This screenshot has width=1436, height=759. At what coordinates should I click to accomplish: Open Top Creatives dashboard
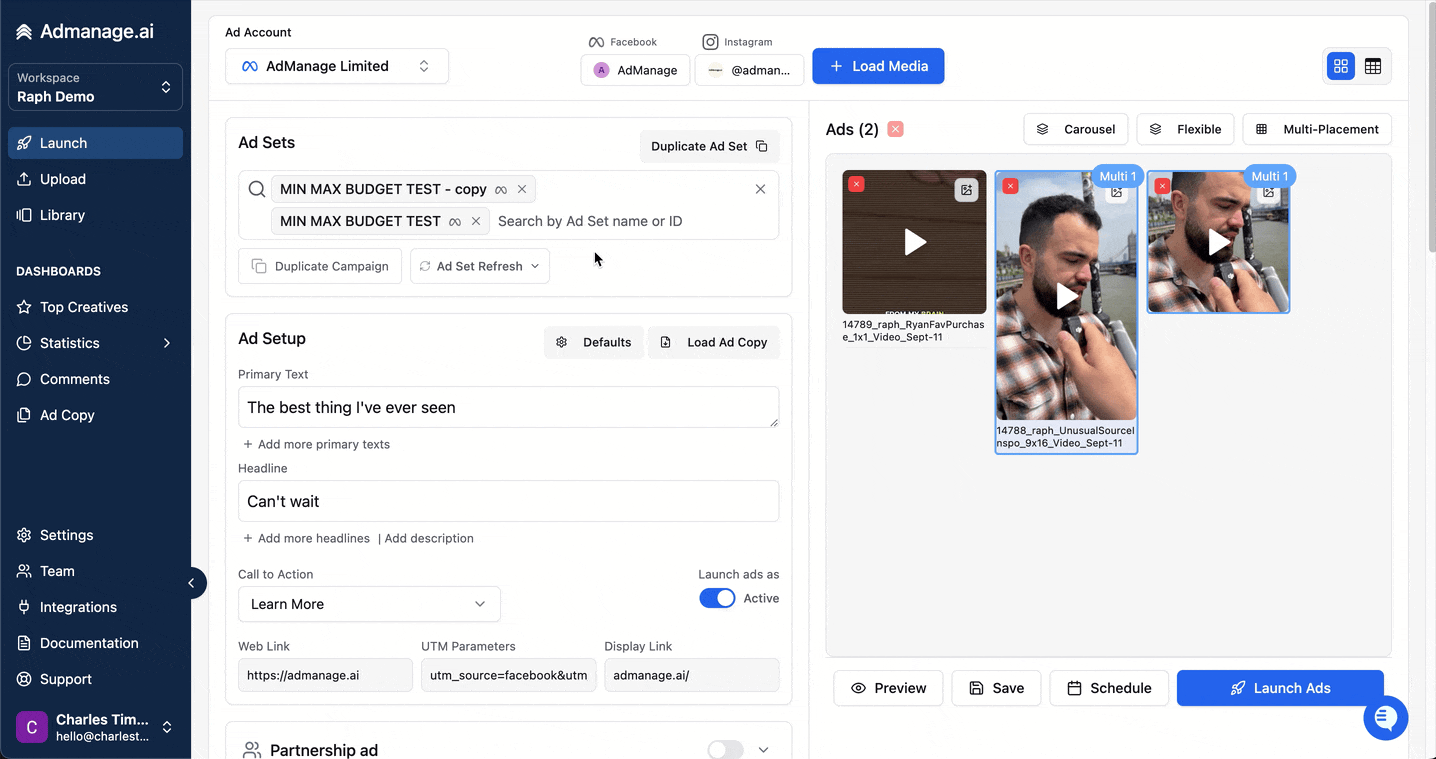coord(95,307)
